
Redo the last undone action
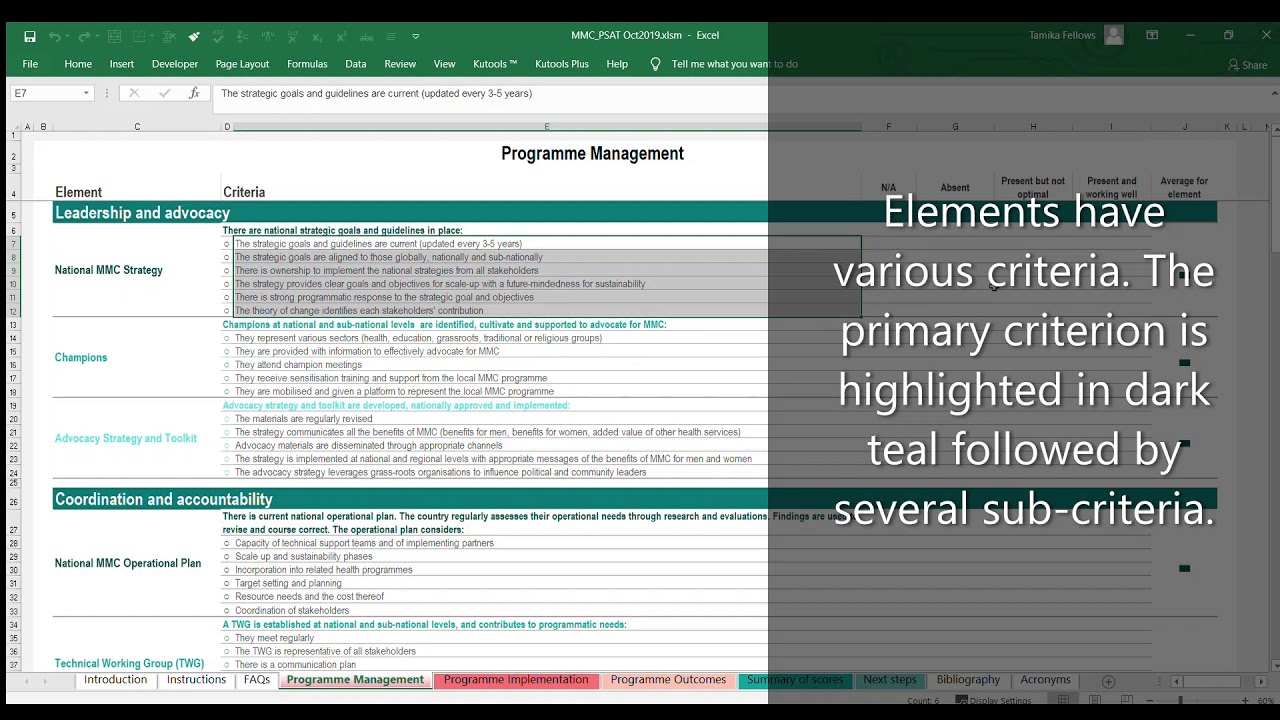(x=84, y=37)
